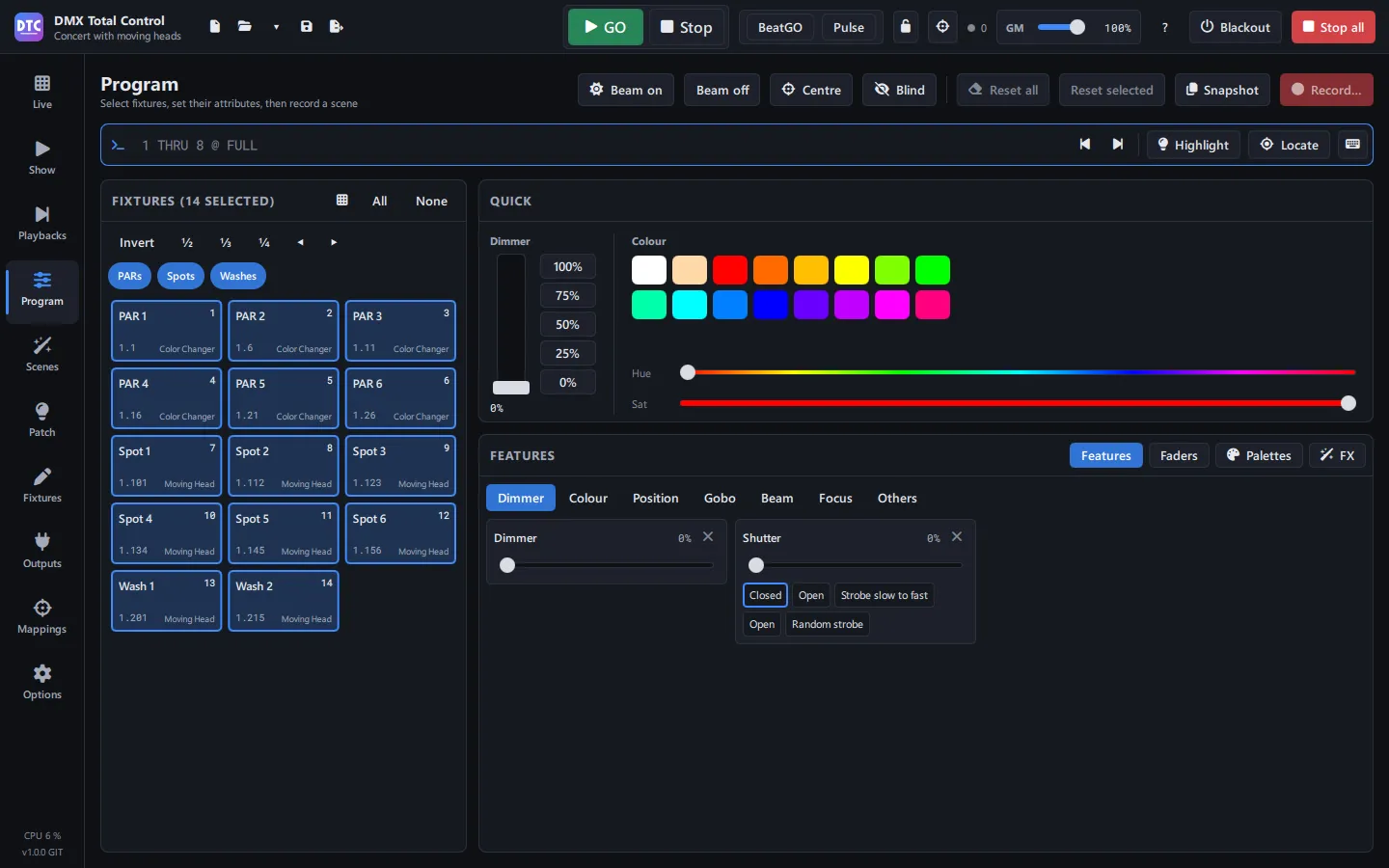Toggle selection of the Wash 2 fixture
This screenshot has width=1389, height=868.
point(284,601)
